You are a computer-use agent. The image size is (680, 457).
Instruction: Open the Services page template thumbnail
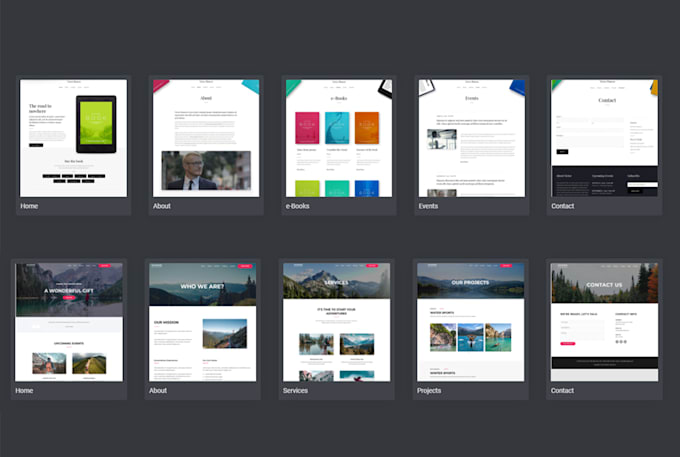[337, 322]
